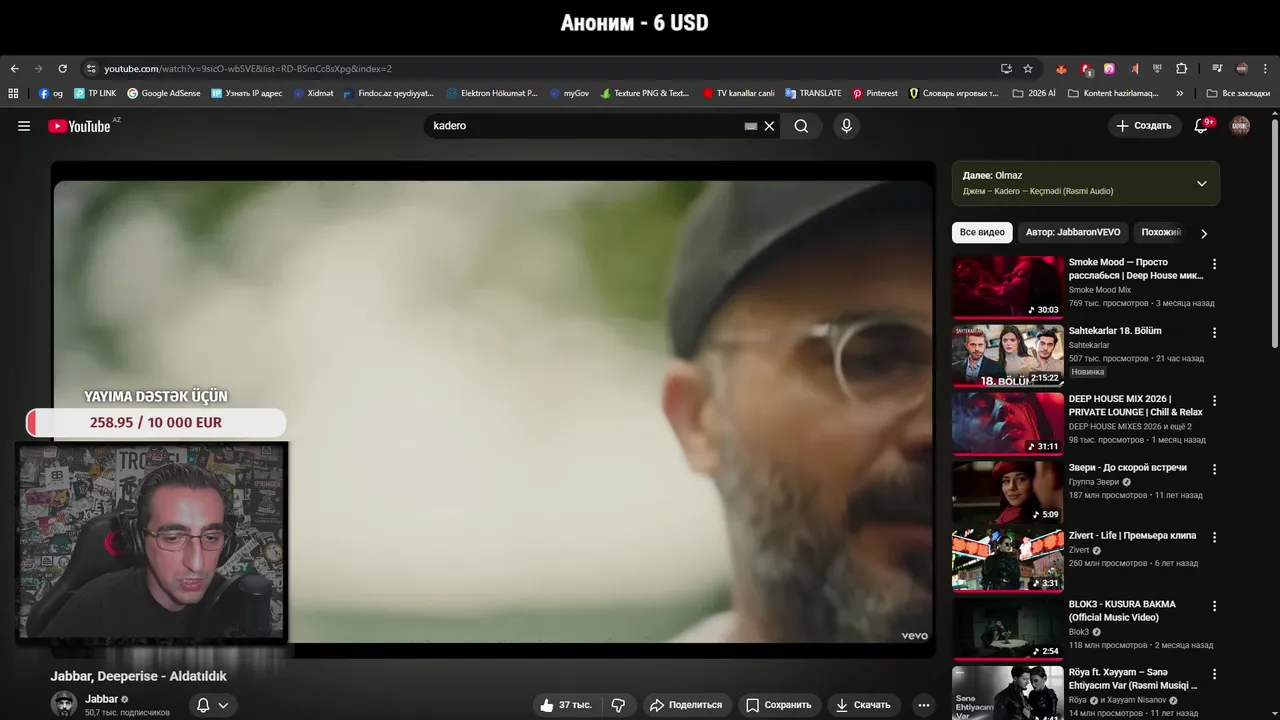This screenshot has width=1280, height=720.
Task: Open the TV kanallar canli bookmark
Action: click(x=738, y=93)
